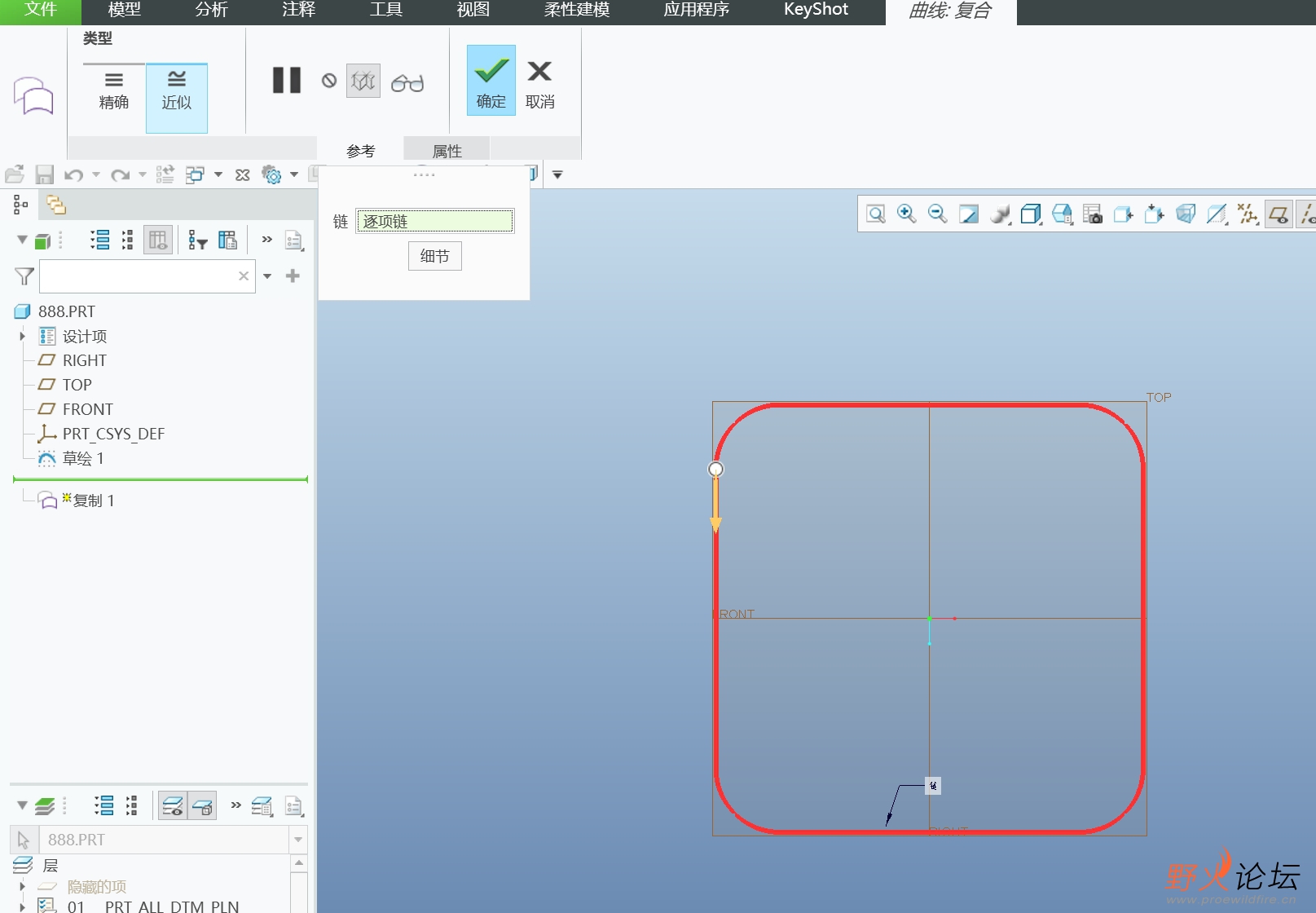Viewport: 1316px width, 913px height.
Task: Click the zoom out magnifier icon
Action: (938, 214)
